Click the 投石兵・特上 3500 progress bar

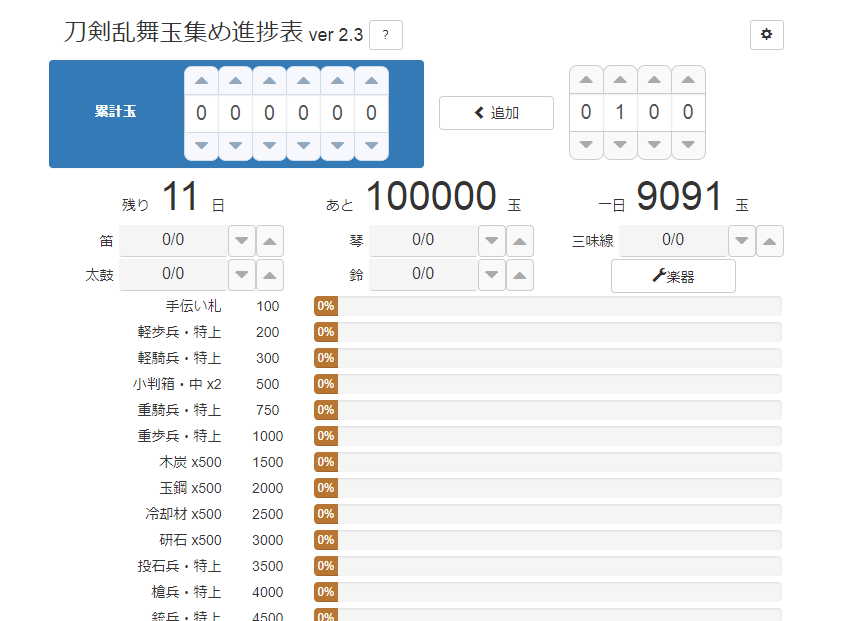(x=548, y=566)
